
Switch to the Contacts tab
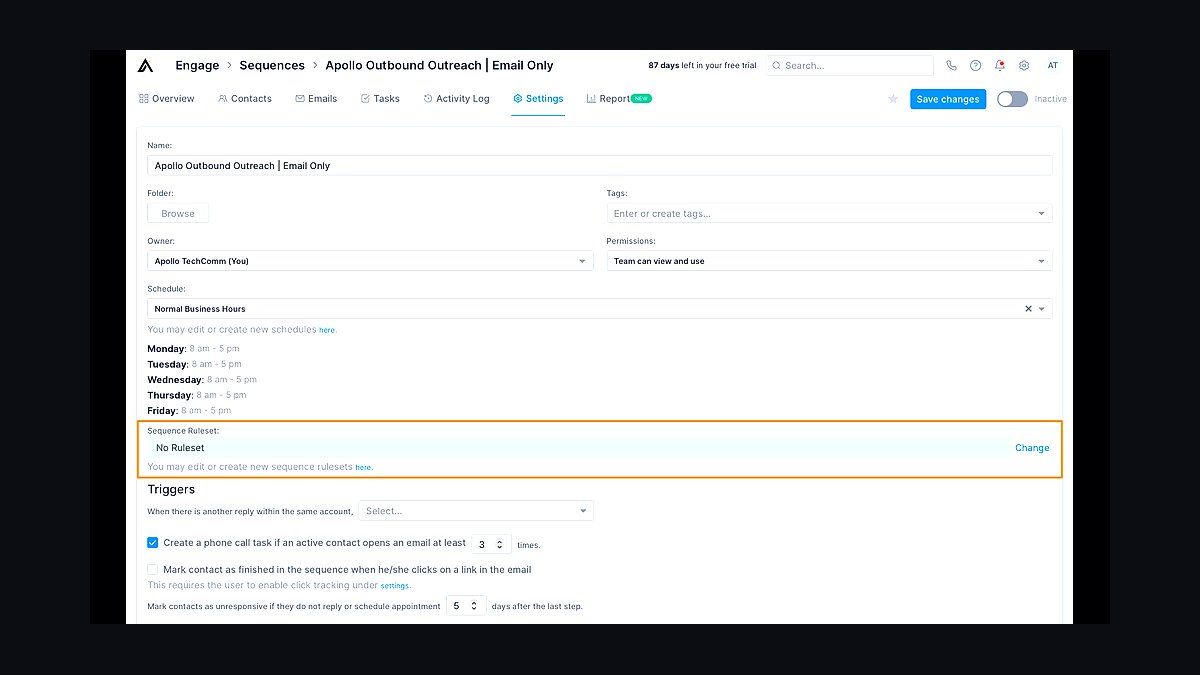[x=244, y=99]
